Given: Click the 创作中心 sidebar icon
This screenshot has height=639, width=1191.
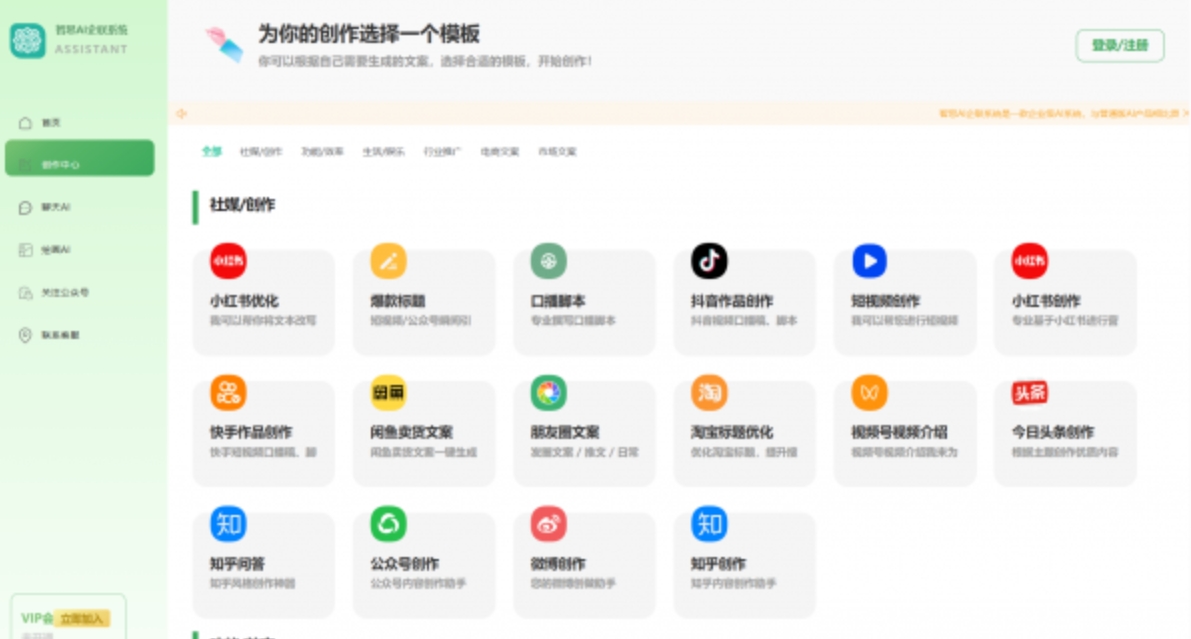Looking at the screenshot, I should 25,164.
